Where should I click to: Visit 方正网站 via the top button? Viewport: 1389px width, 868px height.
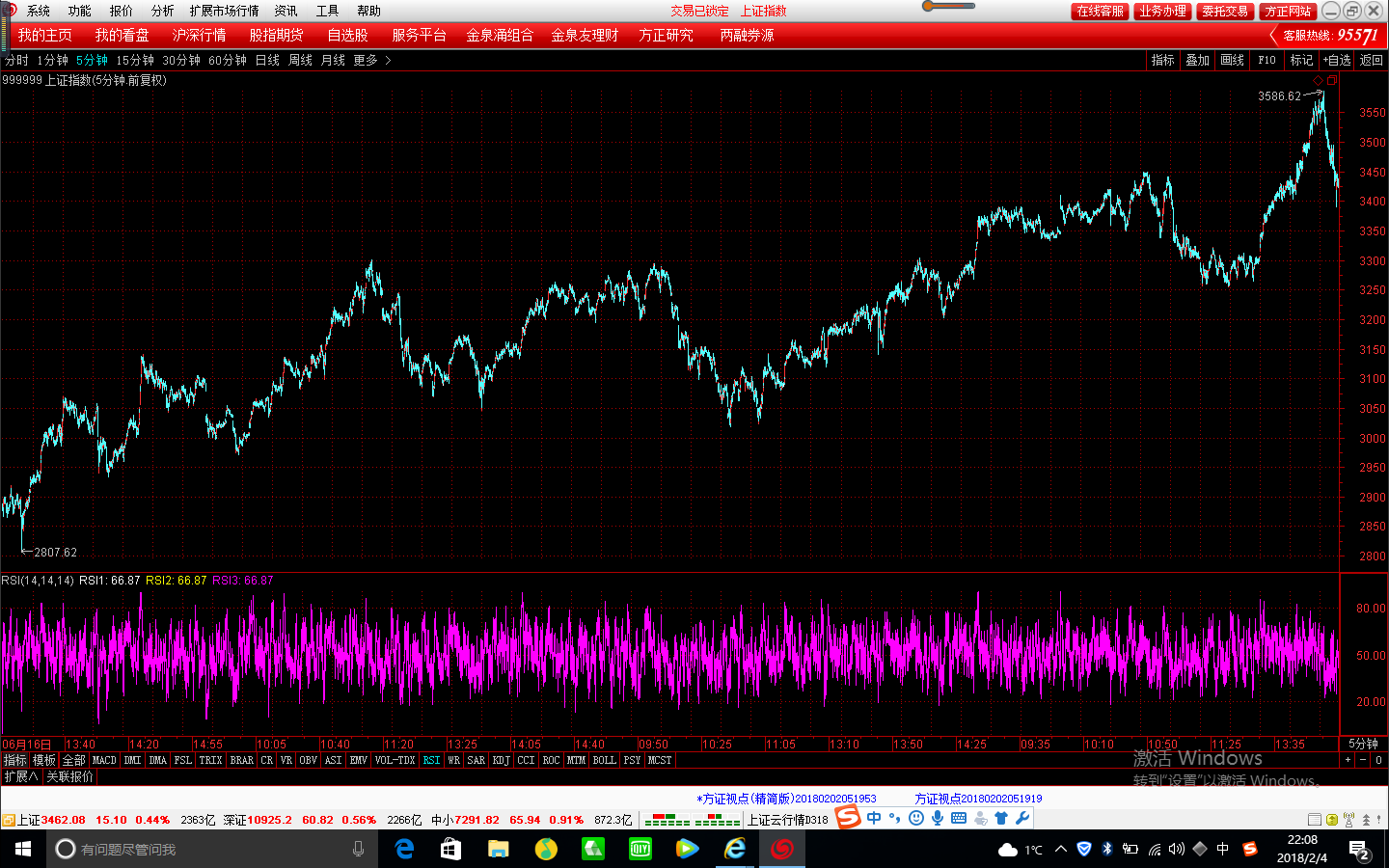point(1288,11)
